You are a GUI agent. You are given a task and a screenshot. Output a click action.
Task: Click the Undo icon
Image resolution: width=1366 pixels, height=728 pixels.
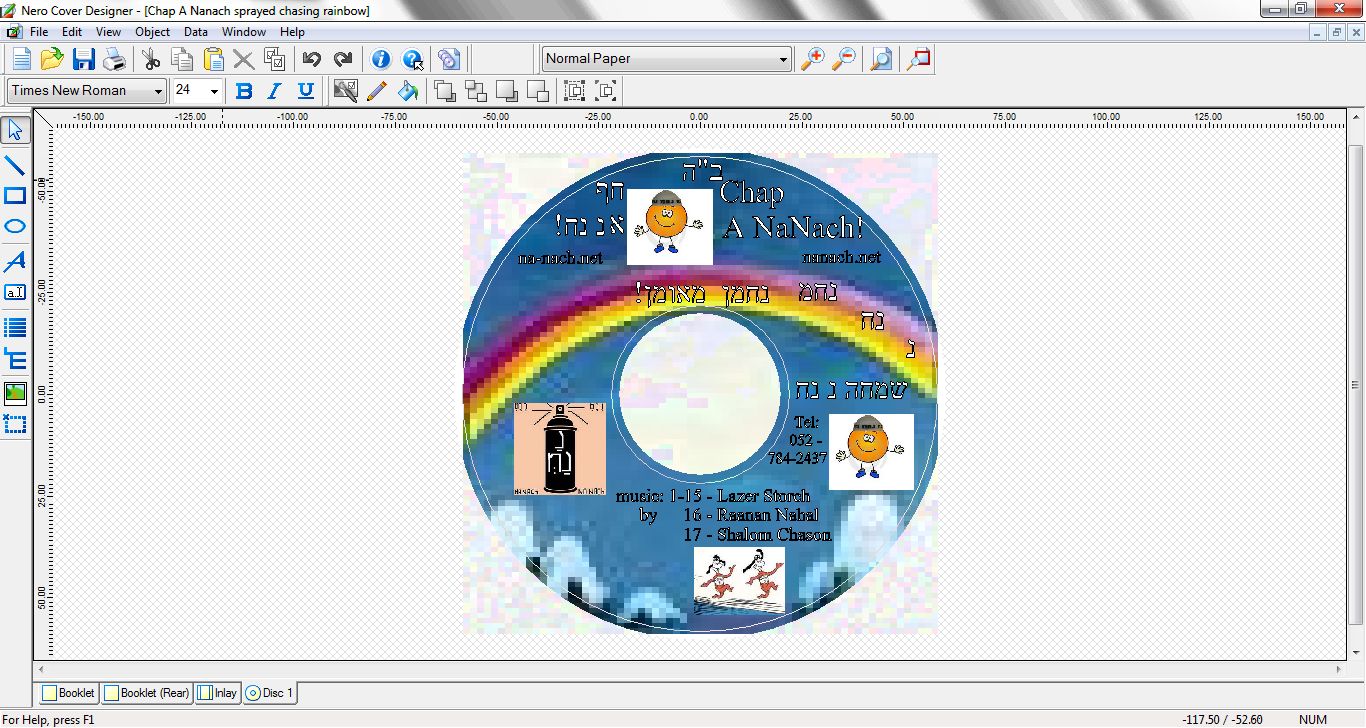[311, 58]
